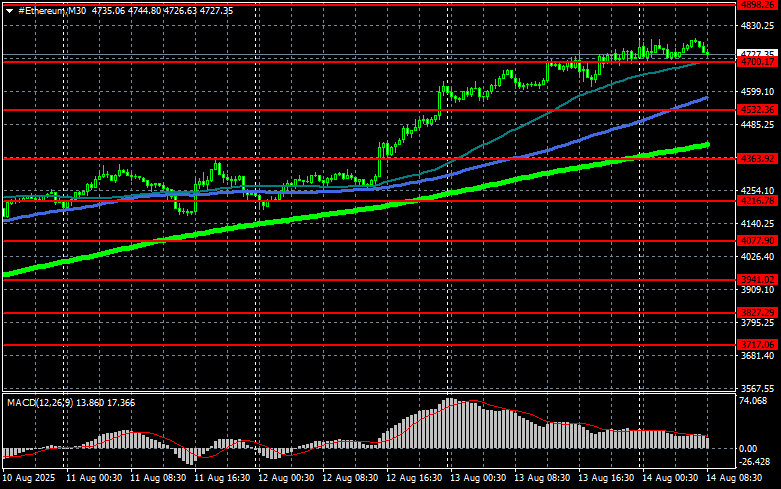Click the 11 Aug 16:30 time label
The image size is (781, 489).
click(222, 478)
